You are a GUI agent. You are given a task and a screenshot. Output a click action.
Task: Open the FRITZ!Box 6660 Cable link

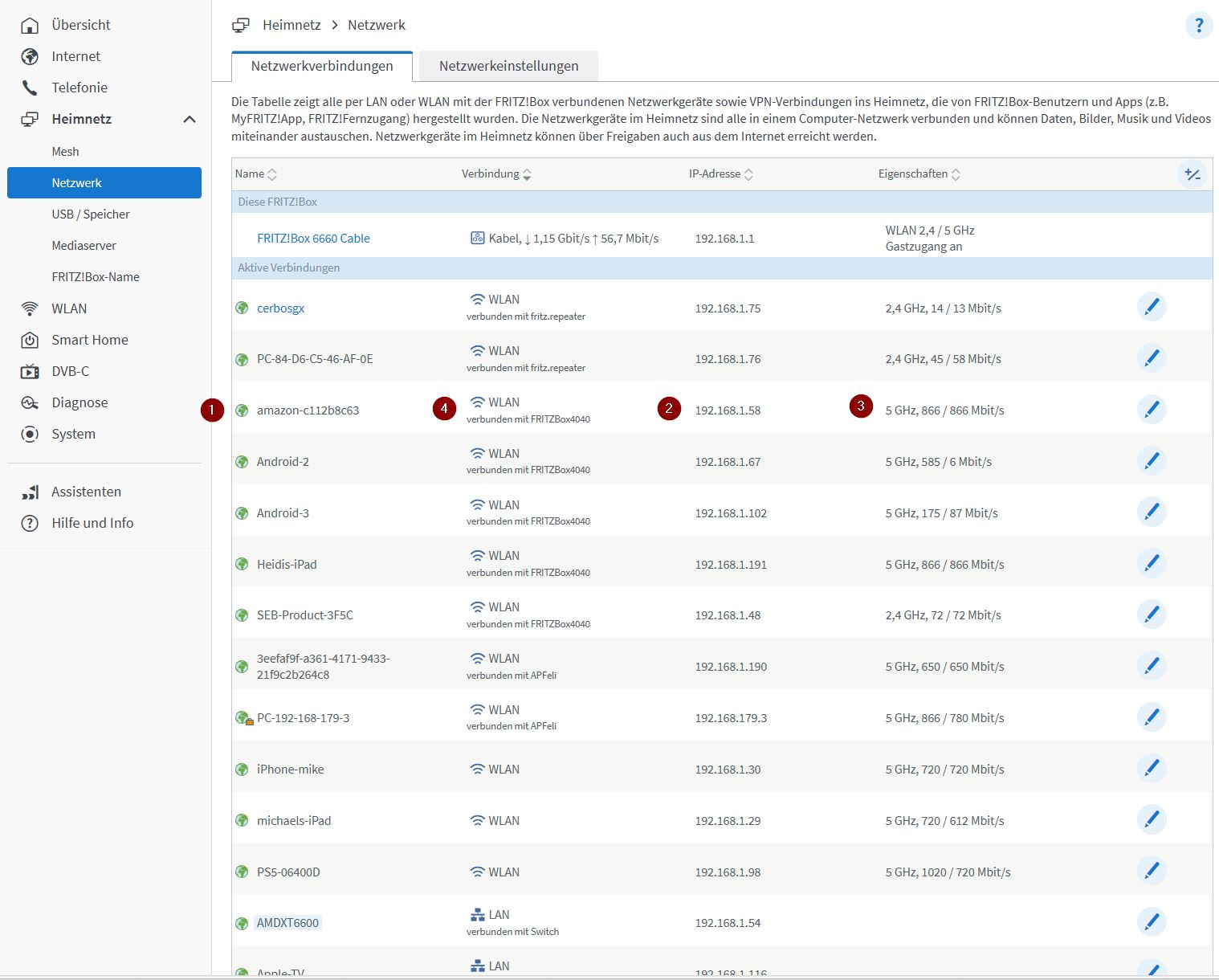pyautogui.click(x=313, y=239)
